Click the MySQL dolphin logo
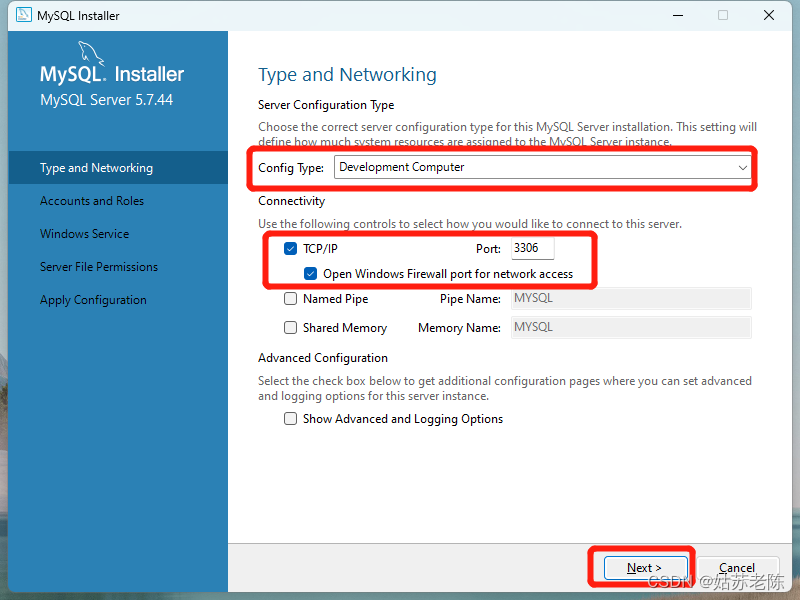This screenshot has height=600, width=800. tap(91, 54)
